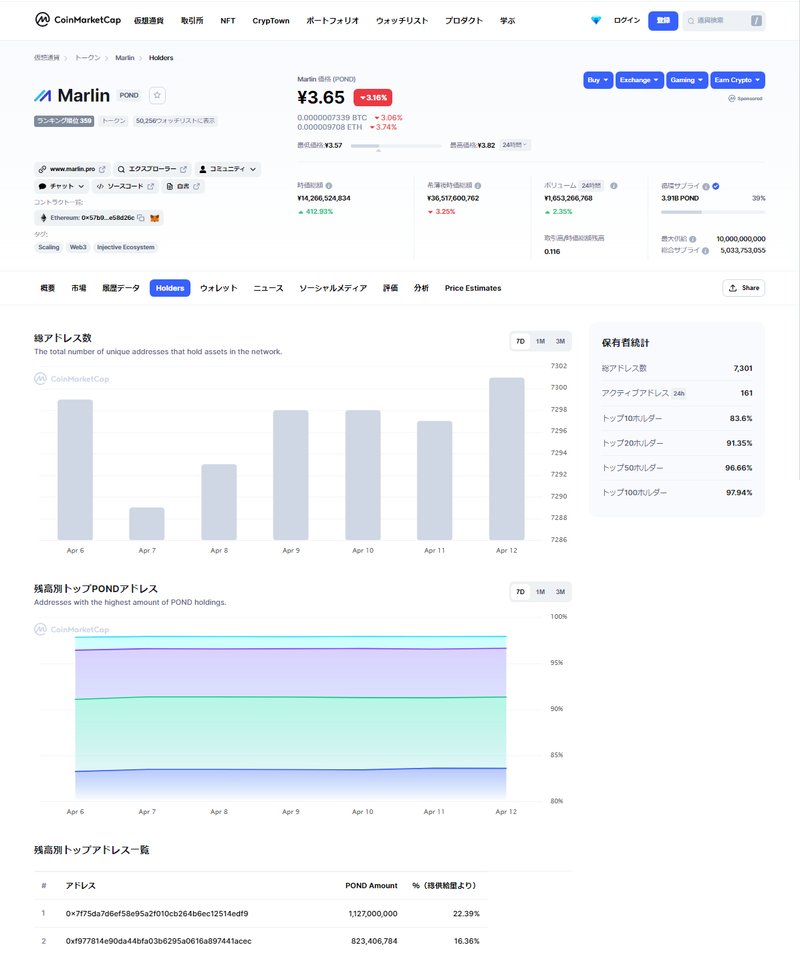Click the blue 登録 button

(663, 21)
